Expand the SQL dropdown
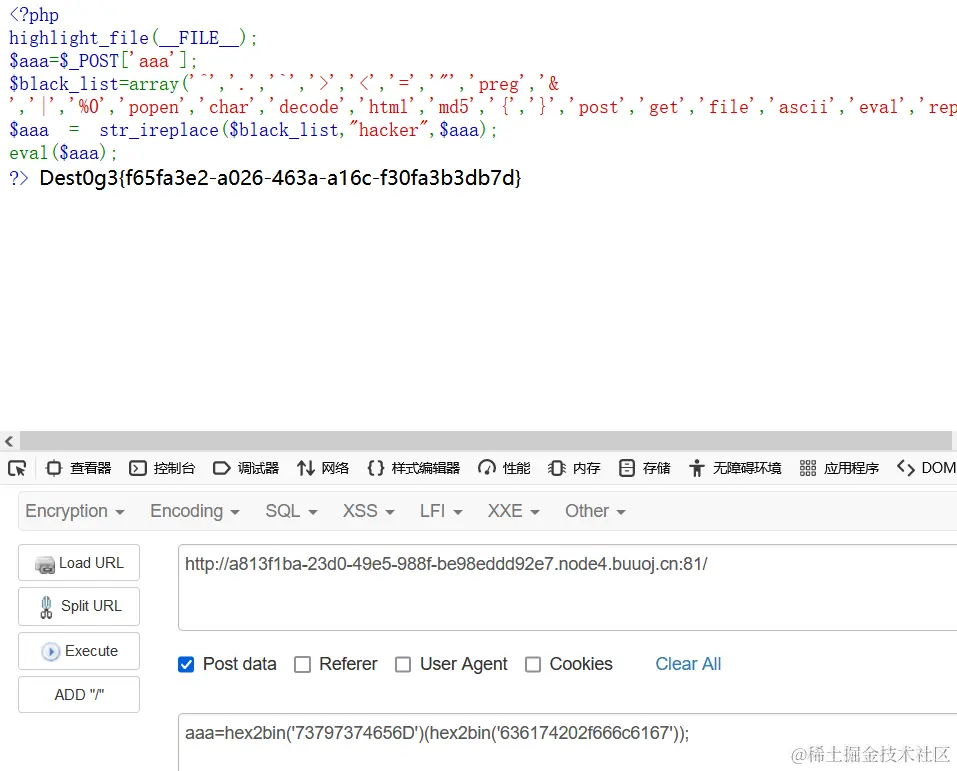 [x=291, y=511]
